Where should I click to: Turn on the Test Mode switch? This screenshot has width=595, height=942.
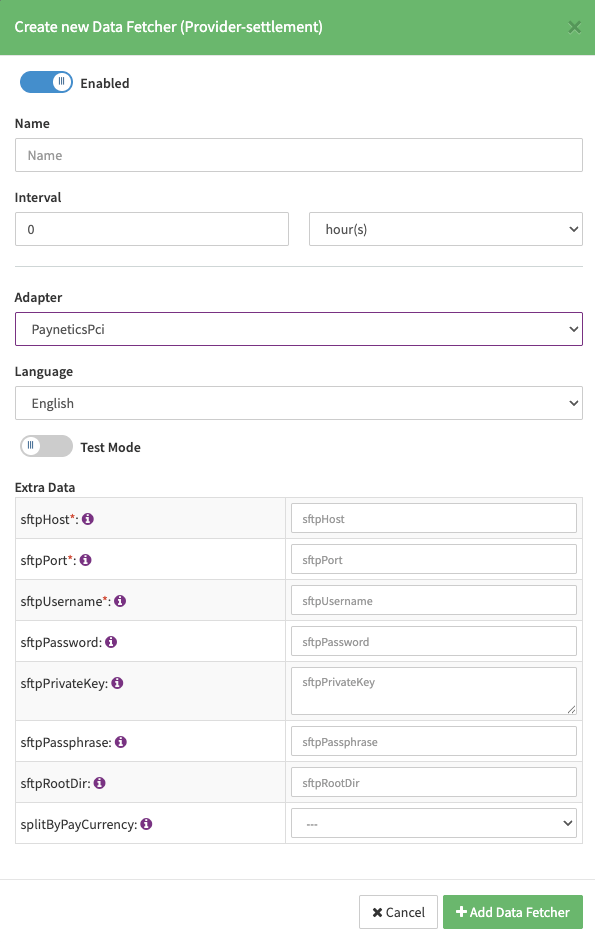pyautogui.click(x=46, y=446)
